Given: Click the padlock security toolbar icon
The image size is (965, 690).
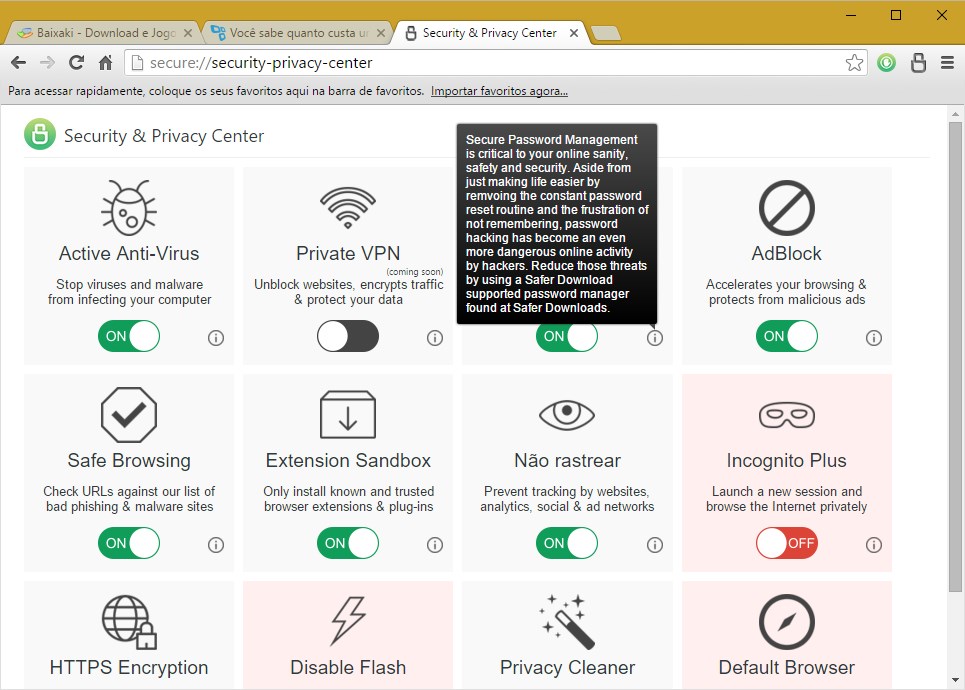Looking at the screenshot, I should coord(918,63).
